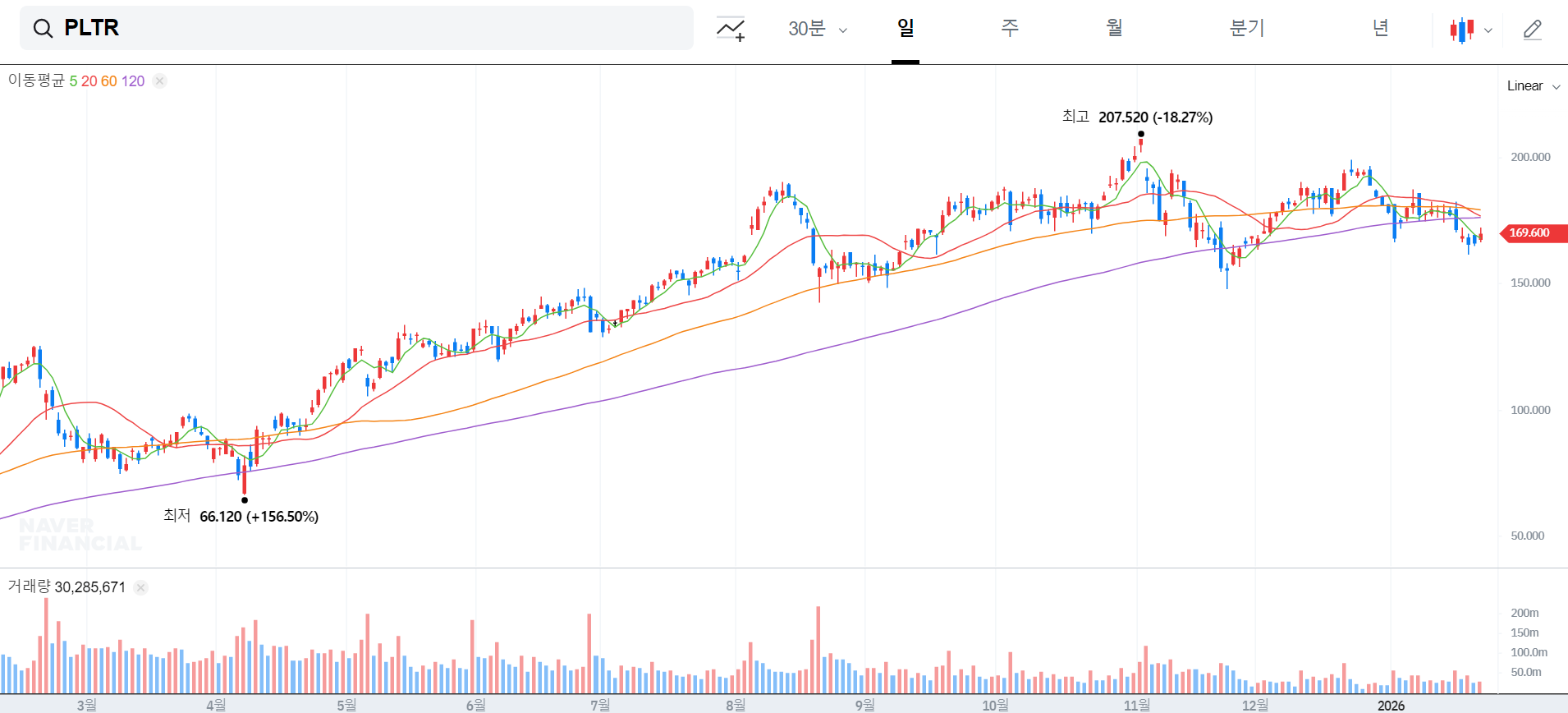This screenshot has height=713, width=1568.
Task: Click the 100.000 price axis label
Action: coord(1530,410)
